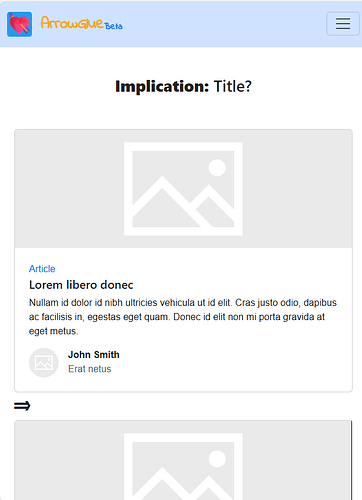Click the John Smith author name
Screen dimensions: 362x500
tap(94, 355)
